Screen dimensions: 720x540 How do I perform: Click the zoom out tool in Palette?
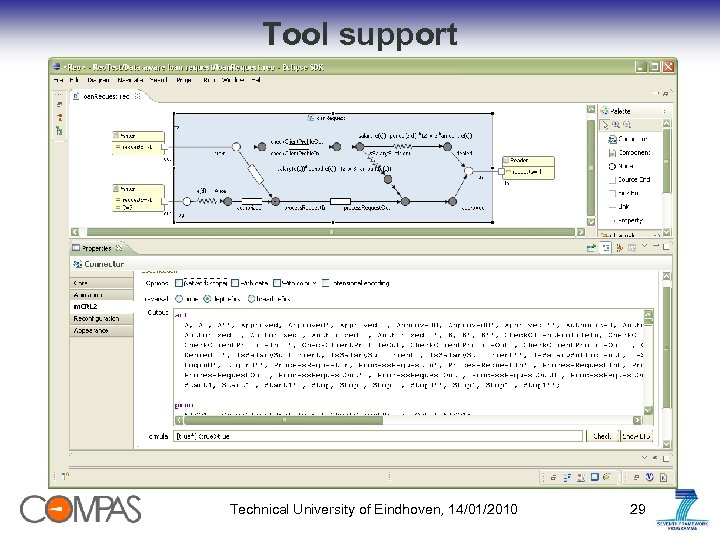click(x=627, y=124)
